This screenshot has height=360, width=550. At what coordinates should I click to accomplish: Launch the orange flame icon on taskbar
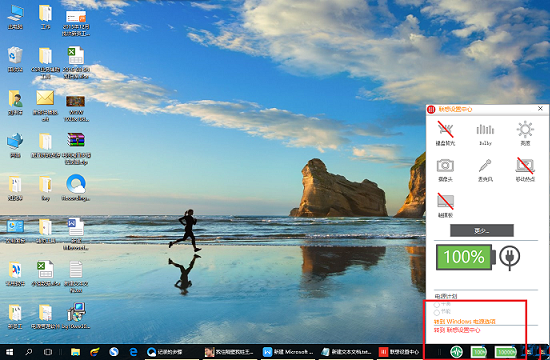[94, 352]
